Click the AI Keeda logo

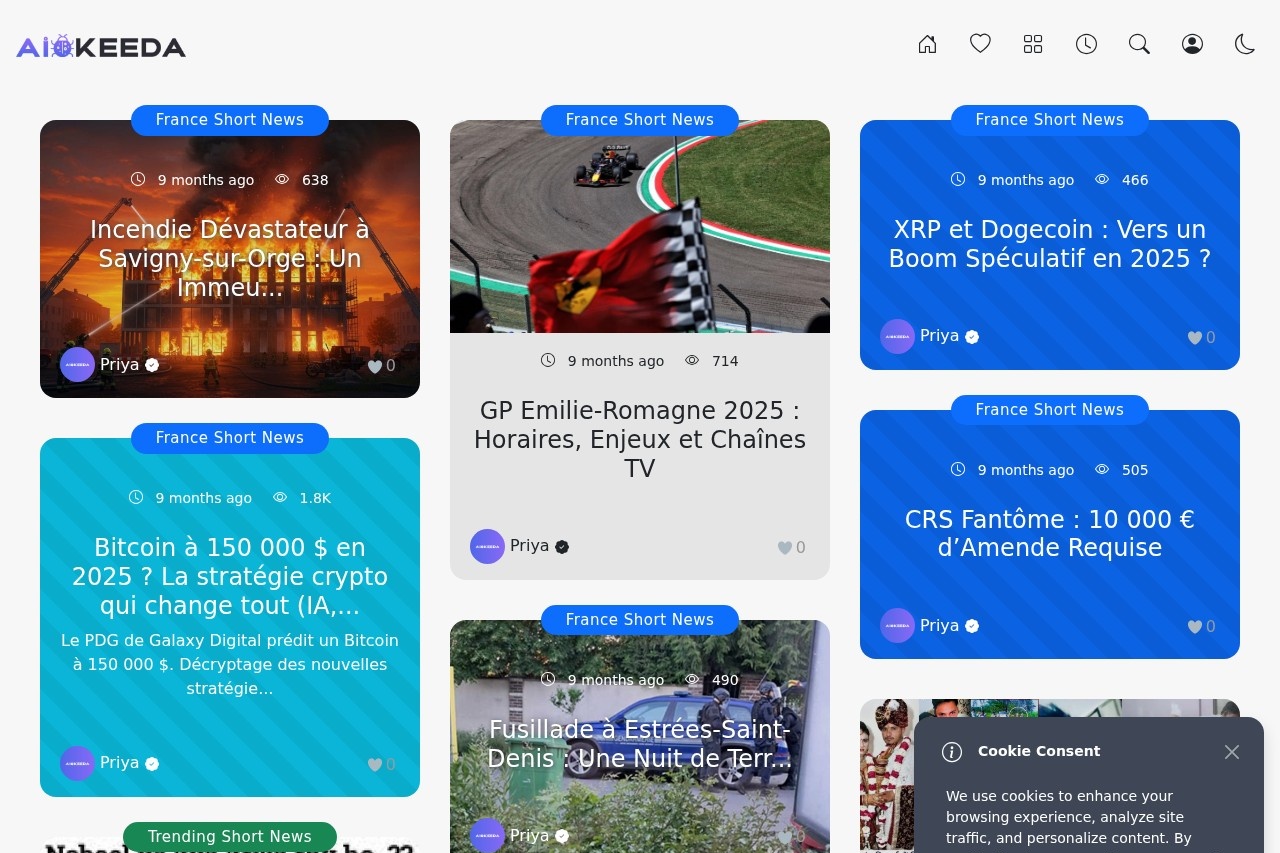pyautogui.click(x=101, y=47)
